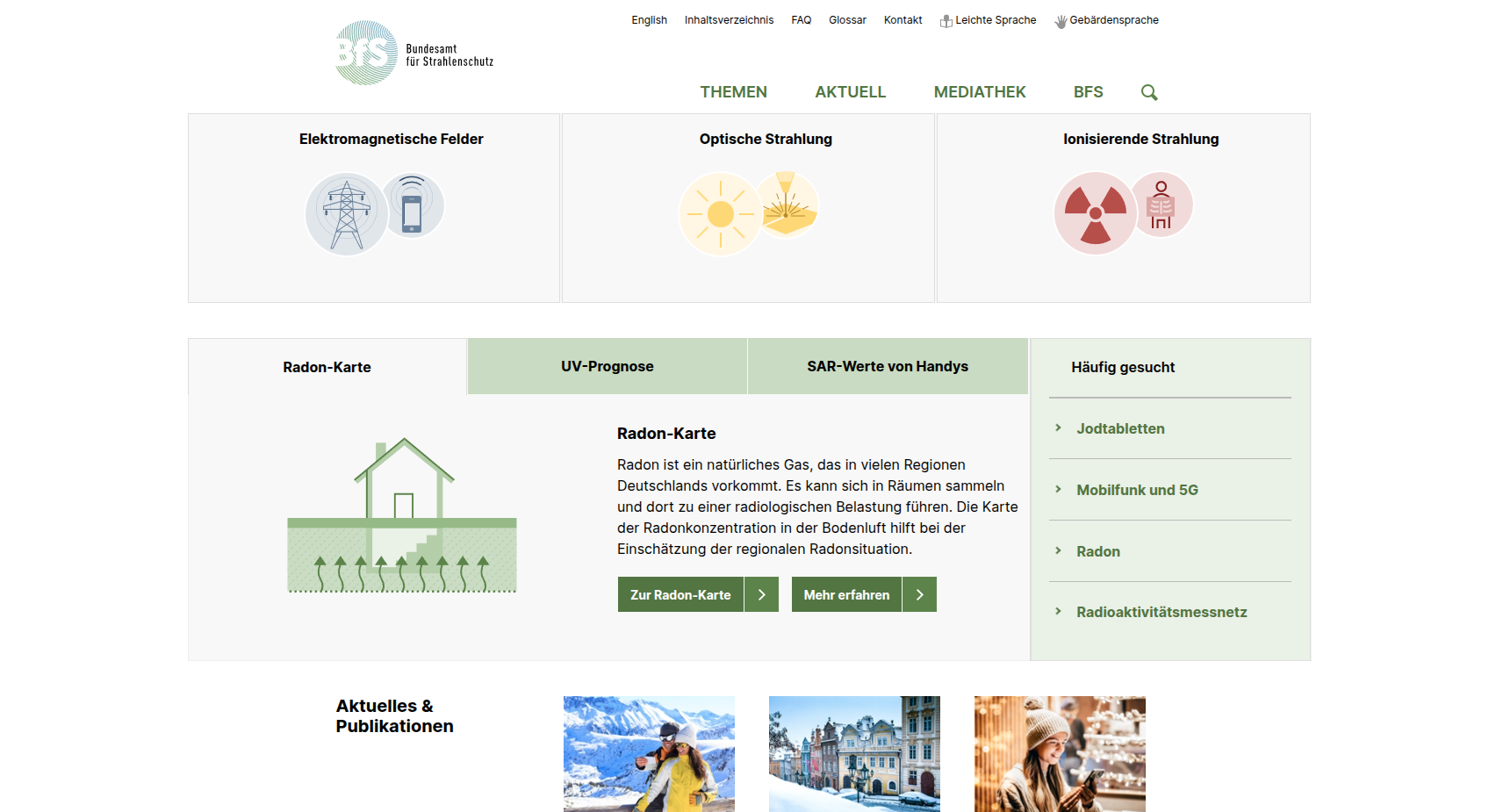The width and height of the screenshot is (1503, 812).
Task: Click the Zur Radon-Karte button
Action: click(698, 594)
